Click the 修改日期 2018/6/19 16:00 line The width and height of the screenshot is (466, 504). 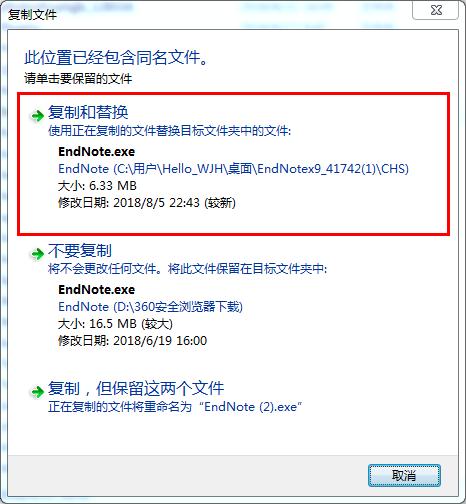coord(133,341)
